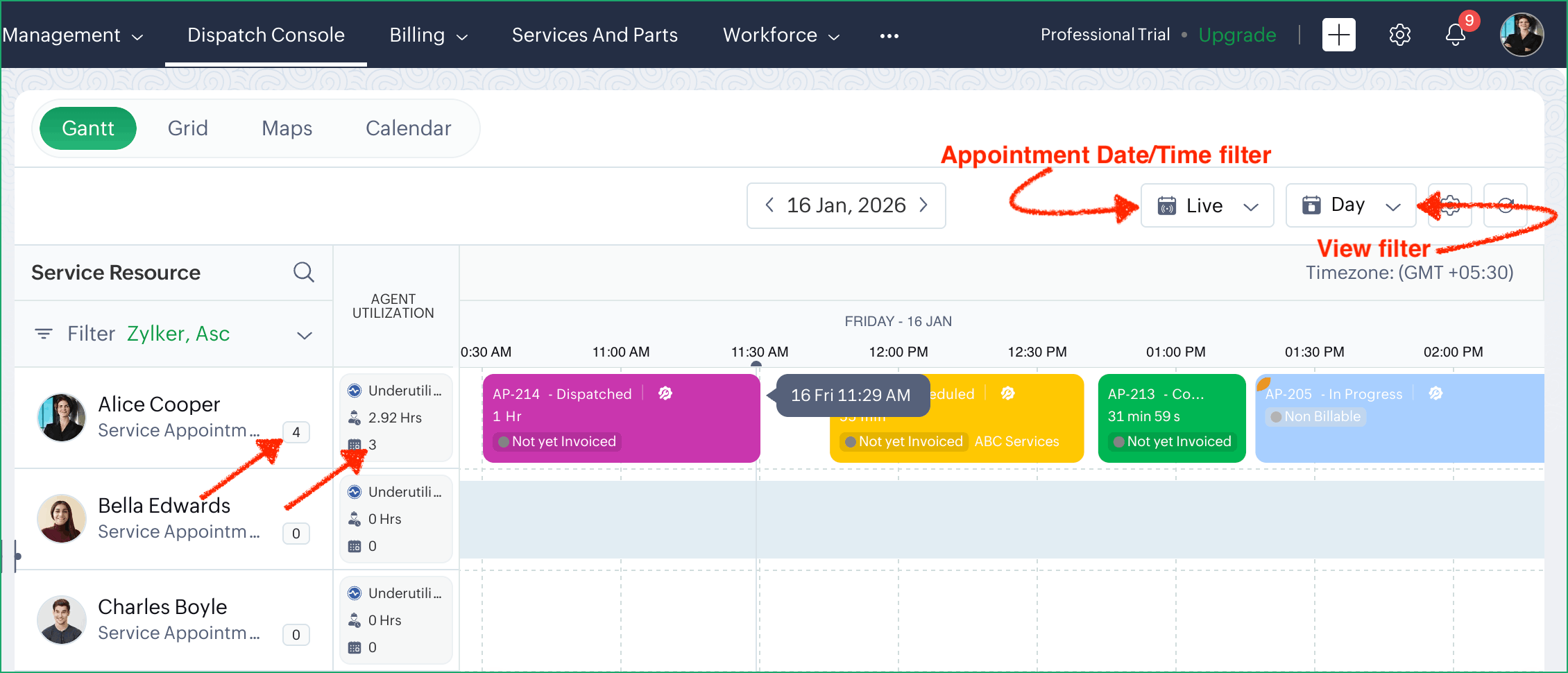The image size is (1568, 673).
Task: Search service resources with magnifier icon
Action: click(x=303, y=272)
